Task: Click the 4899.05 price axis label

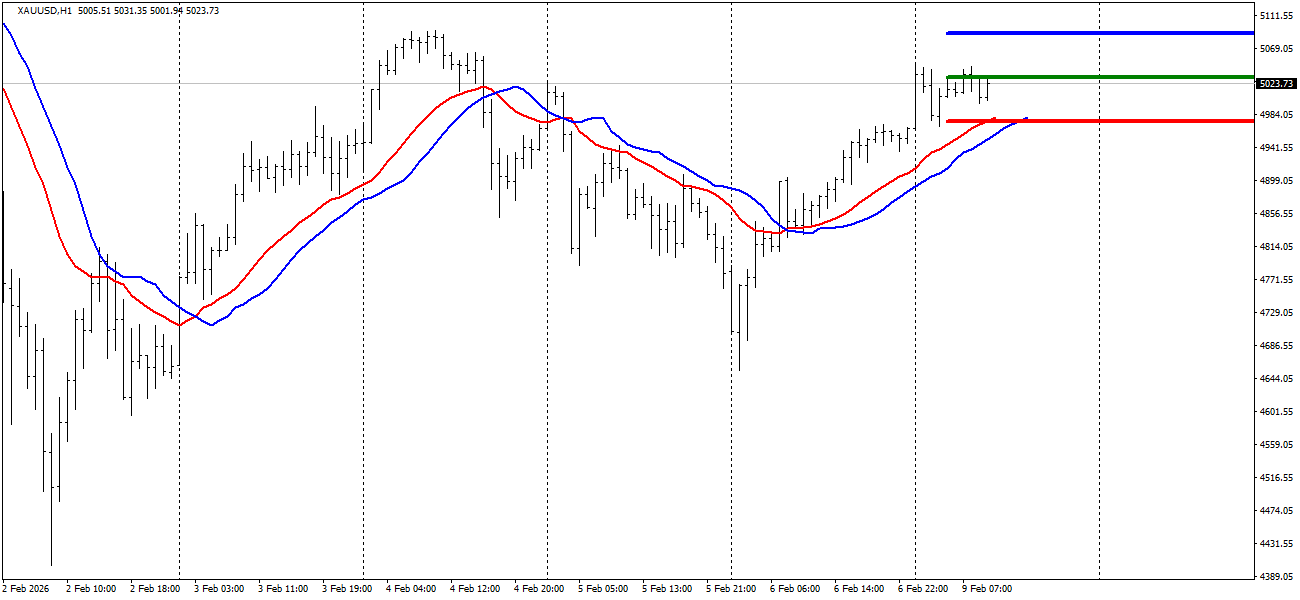Action: pos(1277,181)
